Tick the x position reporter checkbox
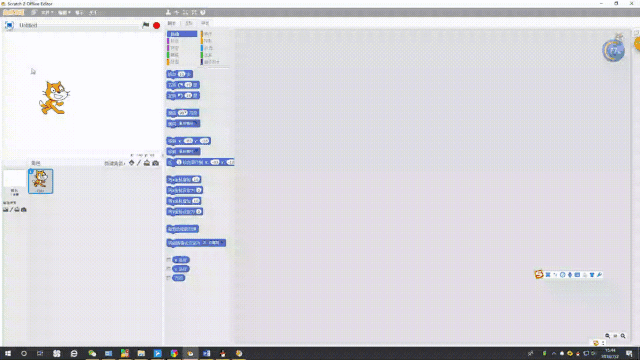Screen dimensions: 640x360 pos(169,260)
